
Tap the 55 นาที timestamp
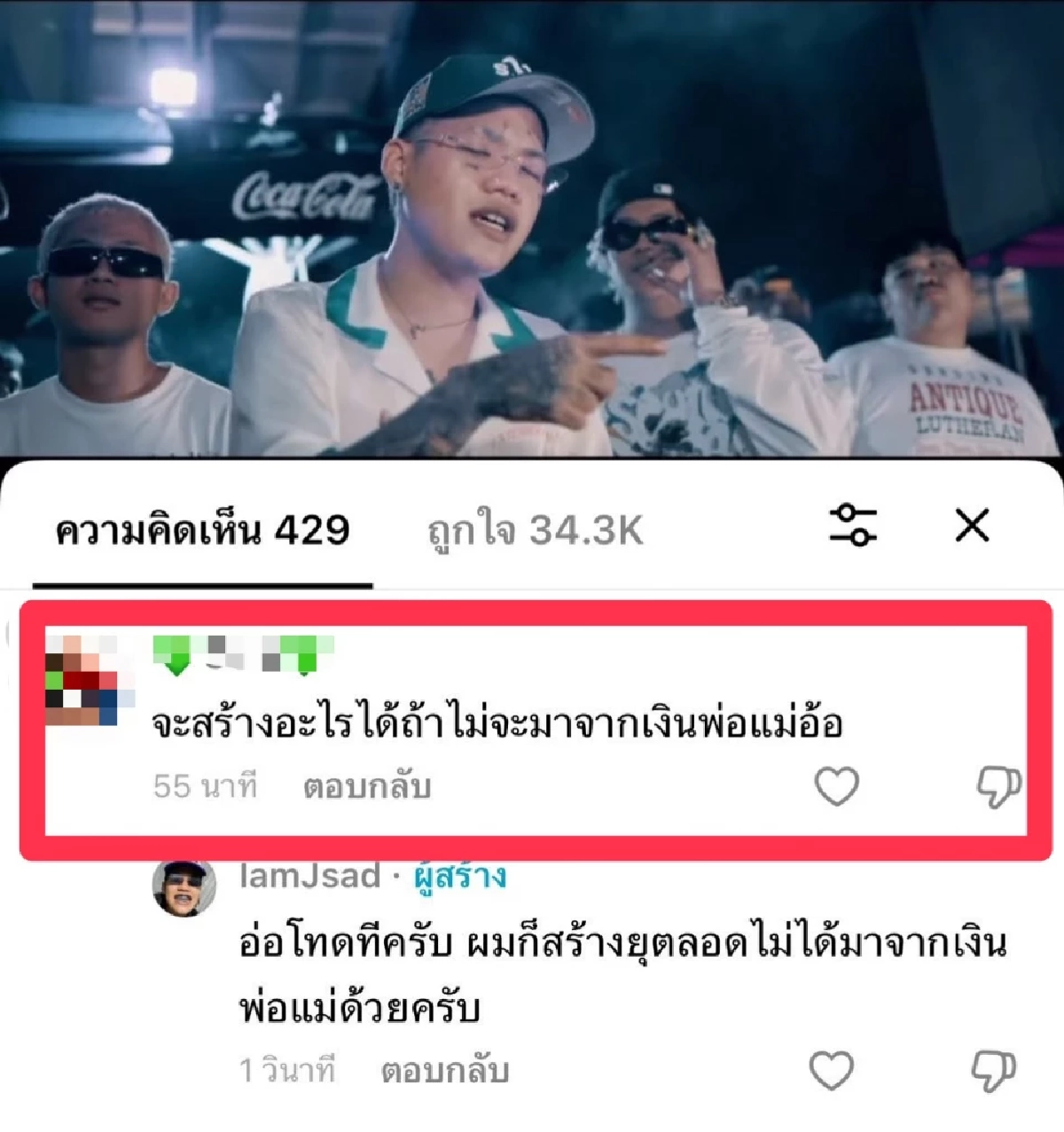coord(205,786)
